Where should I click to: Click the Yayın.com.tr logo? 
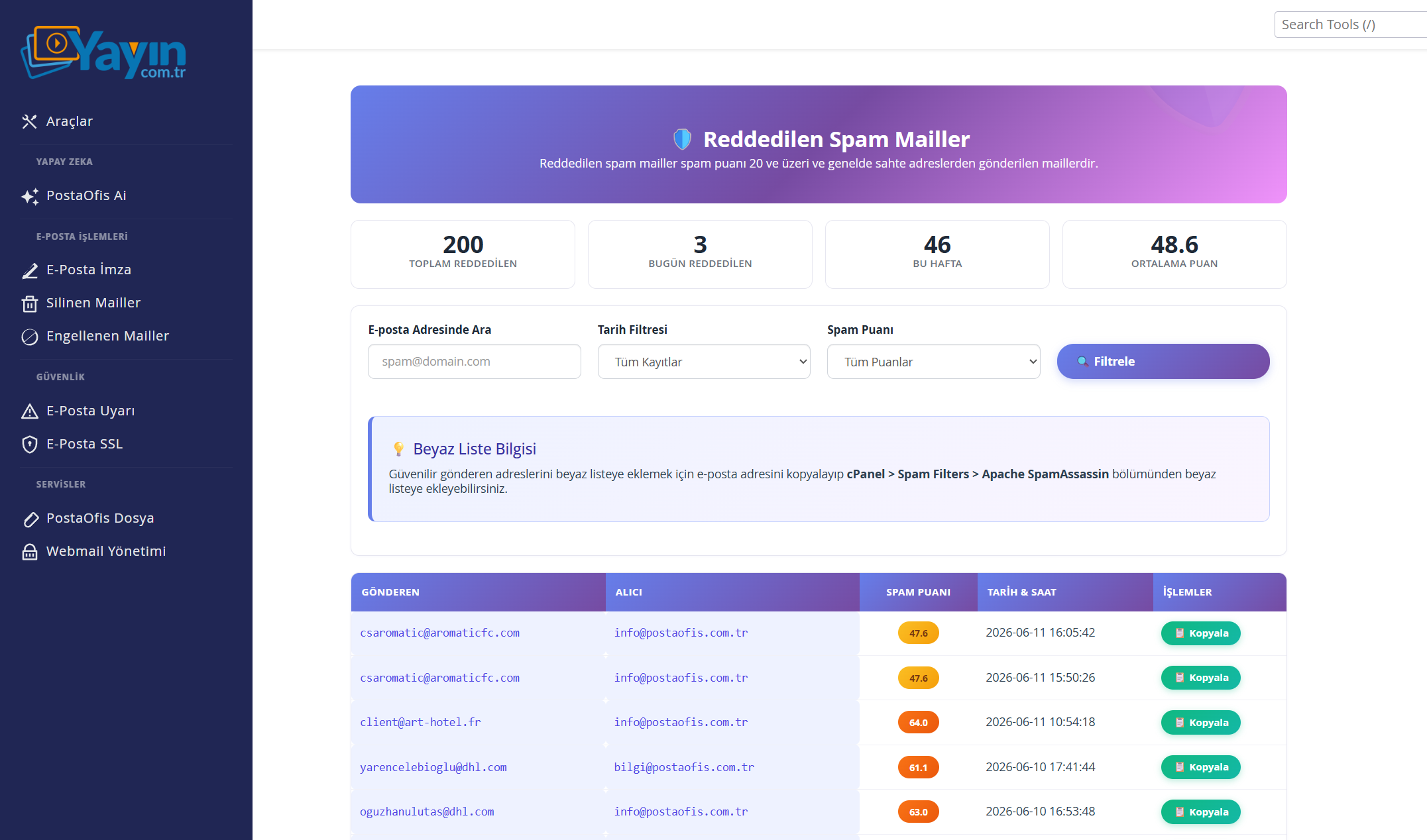103,53
